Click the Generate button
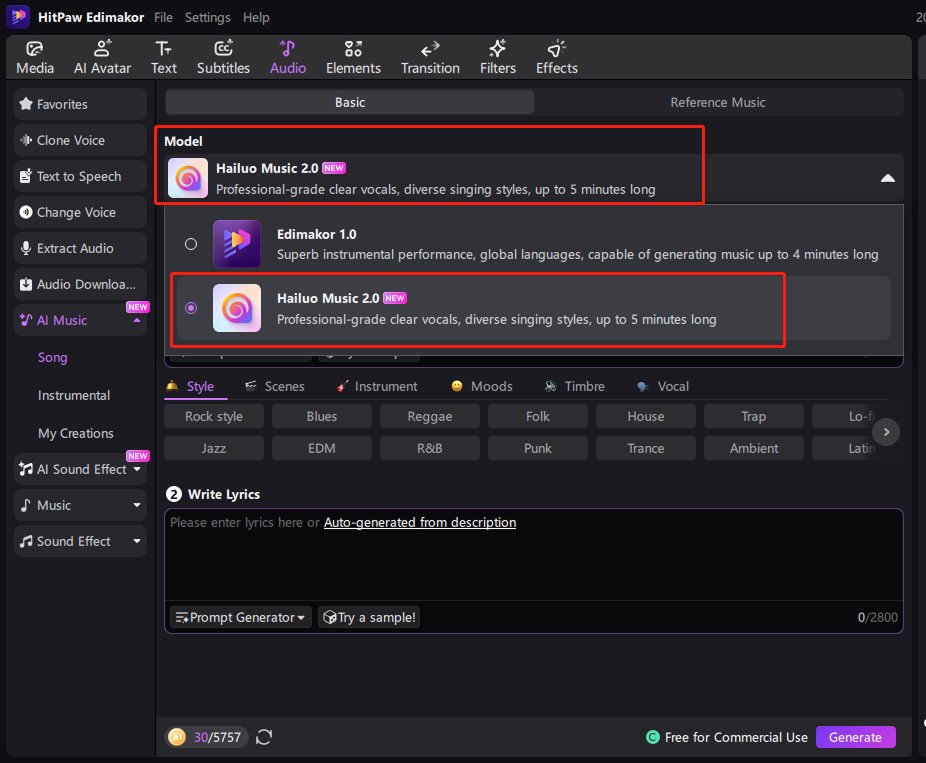The height and width of the screenshot is (763, 926). point(855,737)
